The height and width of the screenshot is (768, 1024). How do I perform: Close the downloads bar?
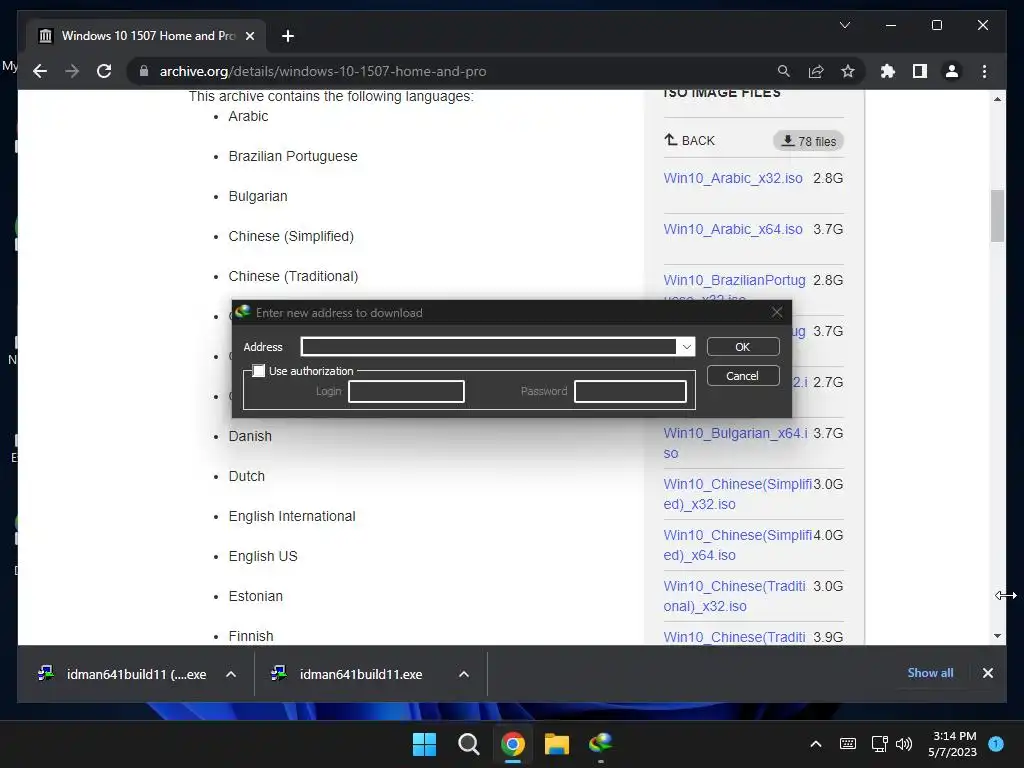coord(987,673)
